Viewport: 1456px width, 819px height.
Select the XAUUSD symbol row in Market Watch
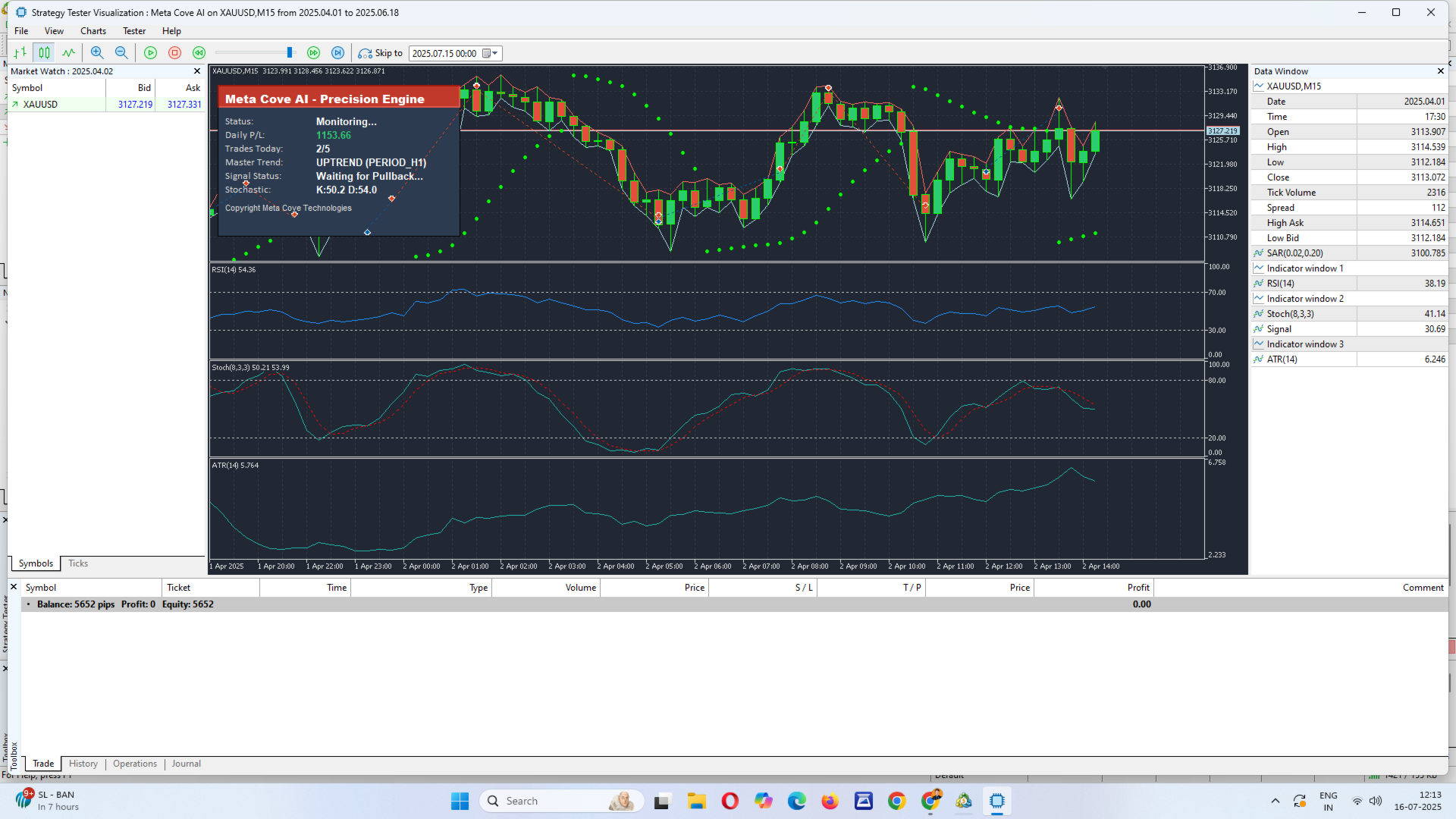pyautogui.click(x=106, y=105)
